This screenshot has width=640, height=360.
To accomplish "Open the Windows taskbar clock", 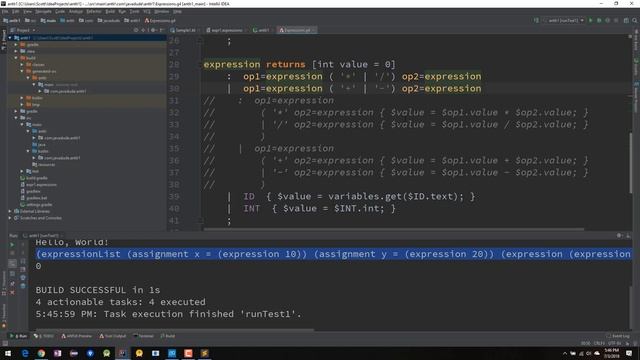I will 611,353.
